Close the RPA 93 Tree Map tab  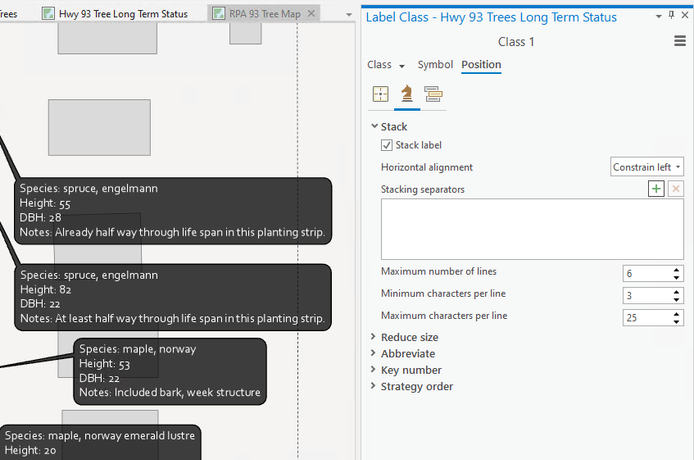(x=312, y=14)
